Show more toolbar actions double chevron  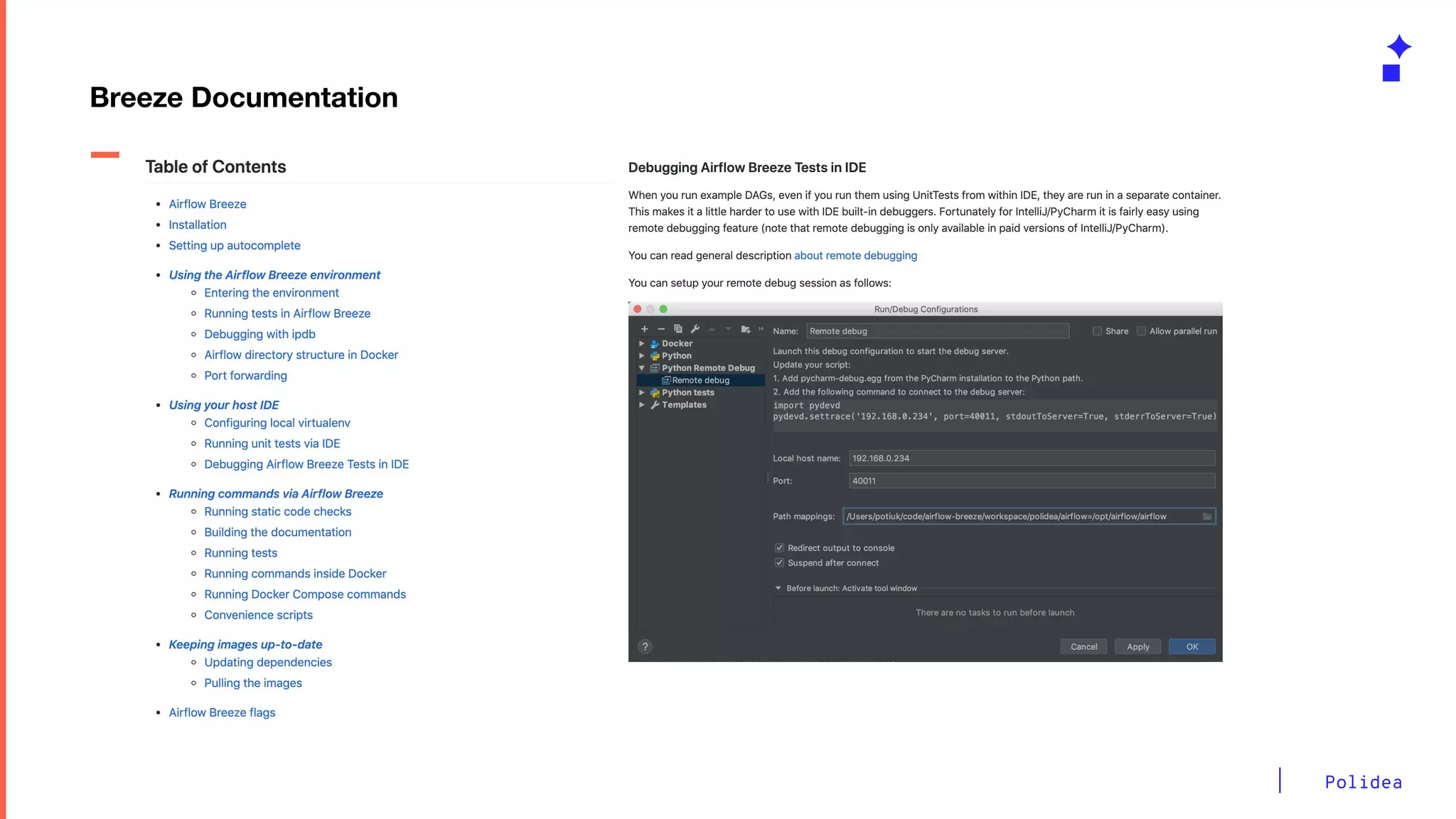point(761,329)
